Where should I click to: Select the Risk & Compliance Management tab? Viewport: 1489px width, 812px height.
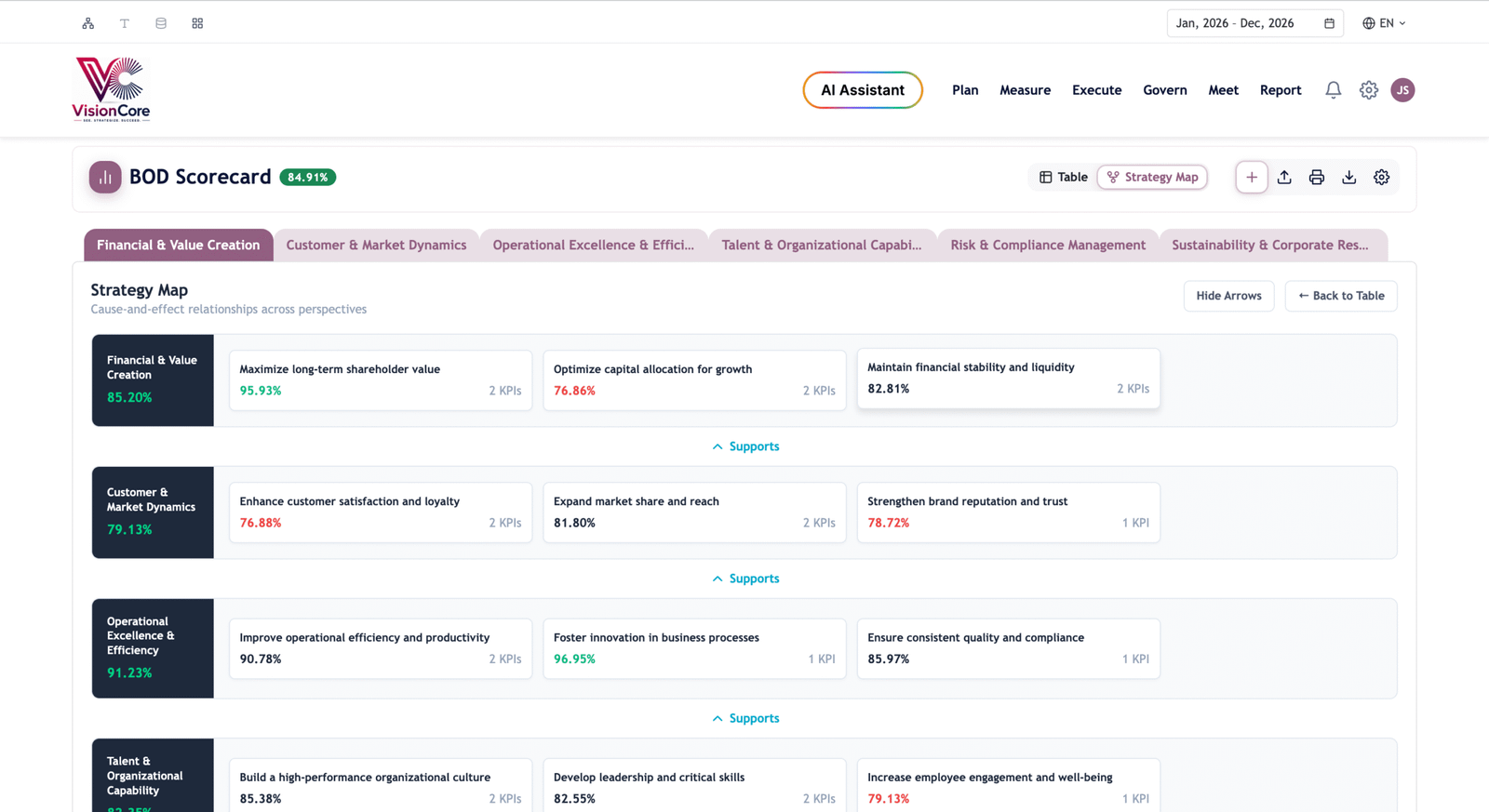(x=1048, y=245)
